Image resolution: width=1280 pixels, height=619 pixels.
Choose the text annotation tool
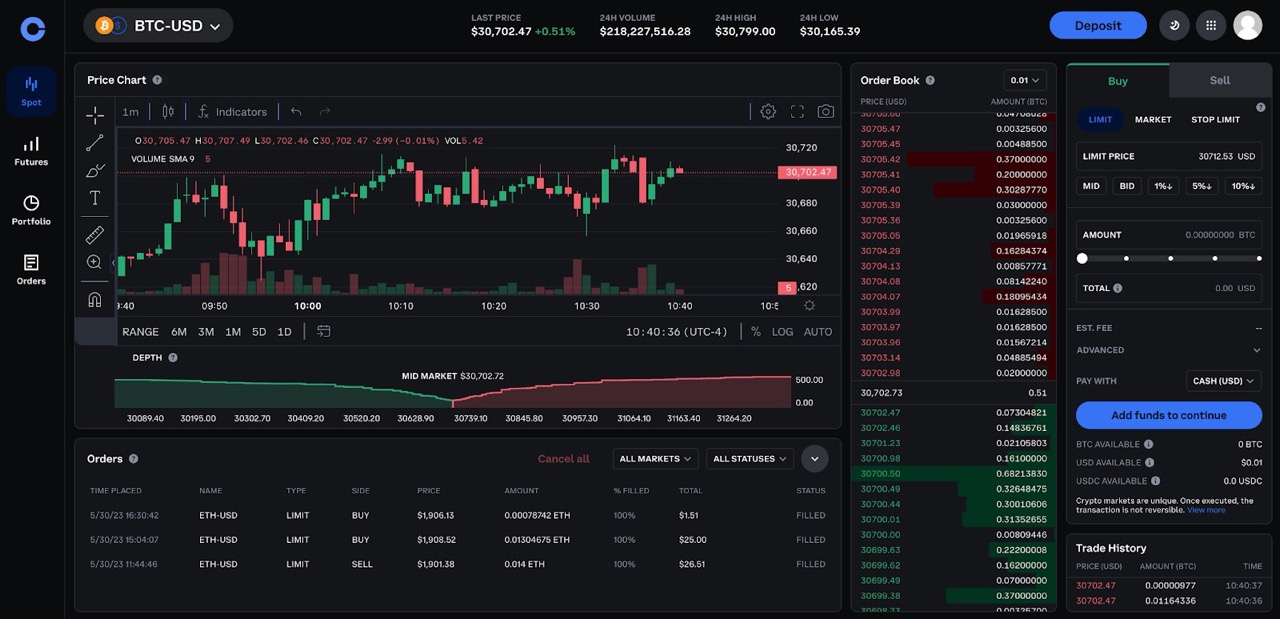click(x=95, y=198)
